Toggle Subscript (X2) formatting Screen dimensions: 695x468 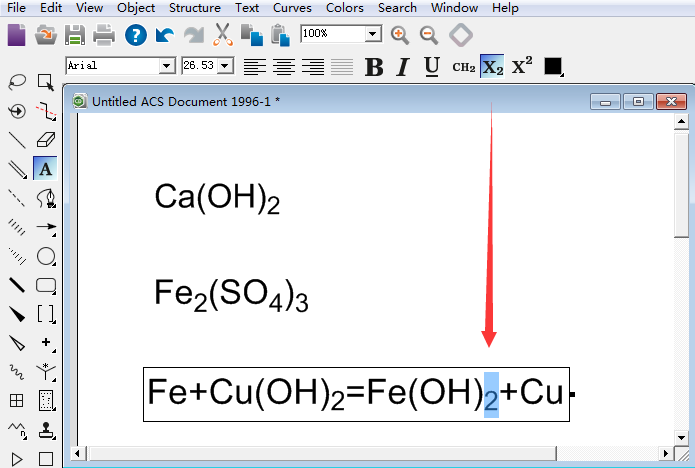[492, 67]
